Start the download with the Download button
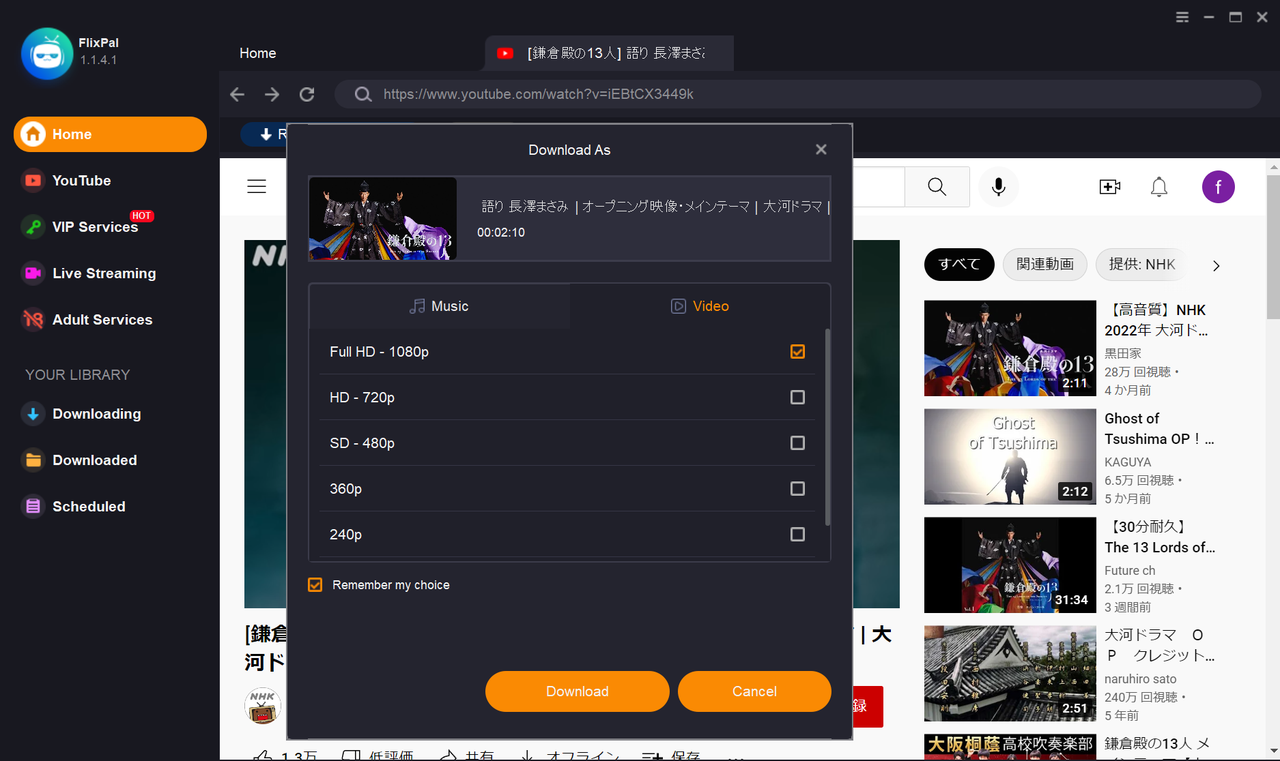The width and height of the screenshot is (1280, 761). 577,691
